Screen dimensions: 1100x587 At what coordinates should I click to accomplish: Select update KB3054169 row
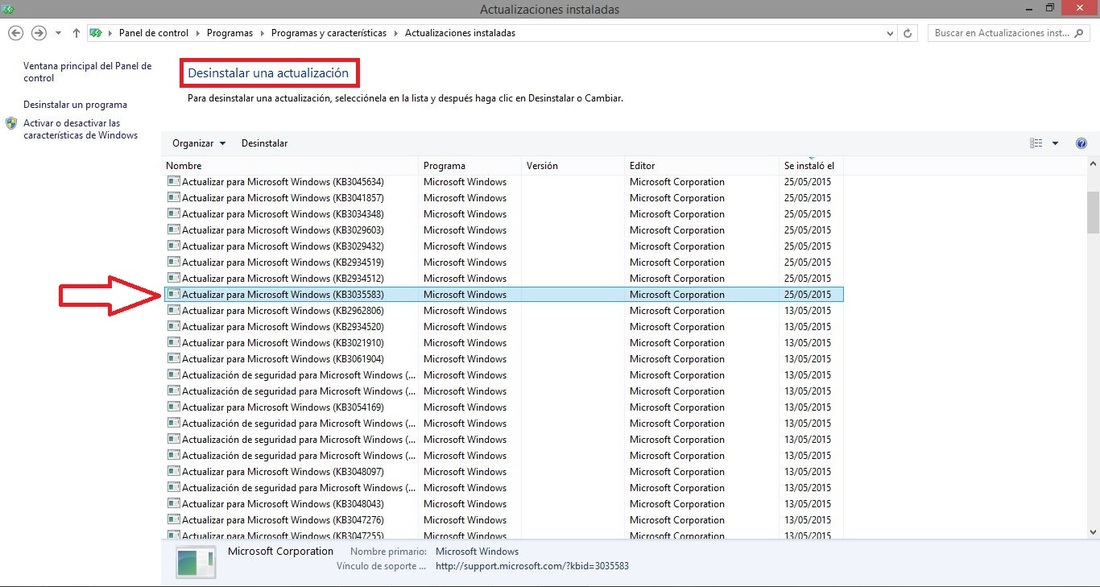pos(503,407)
